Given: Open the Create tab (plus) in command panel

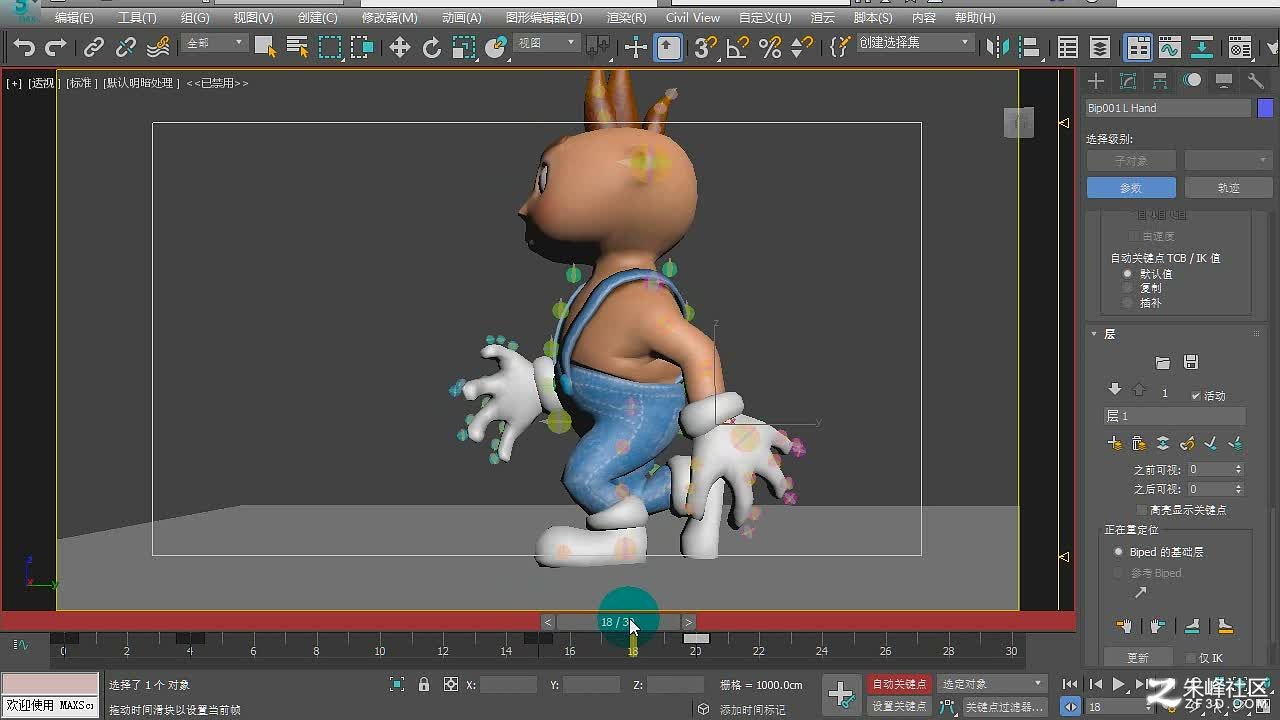Looking at the screenshot, I should [x=1097, y=81].
